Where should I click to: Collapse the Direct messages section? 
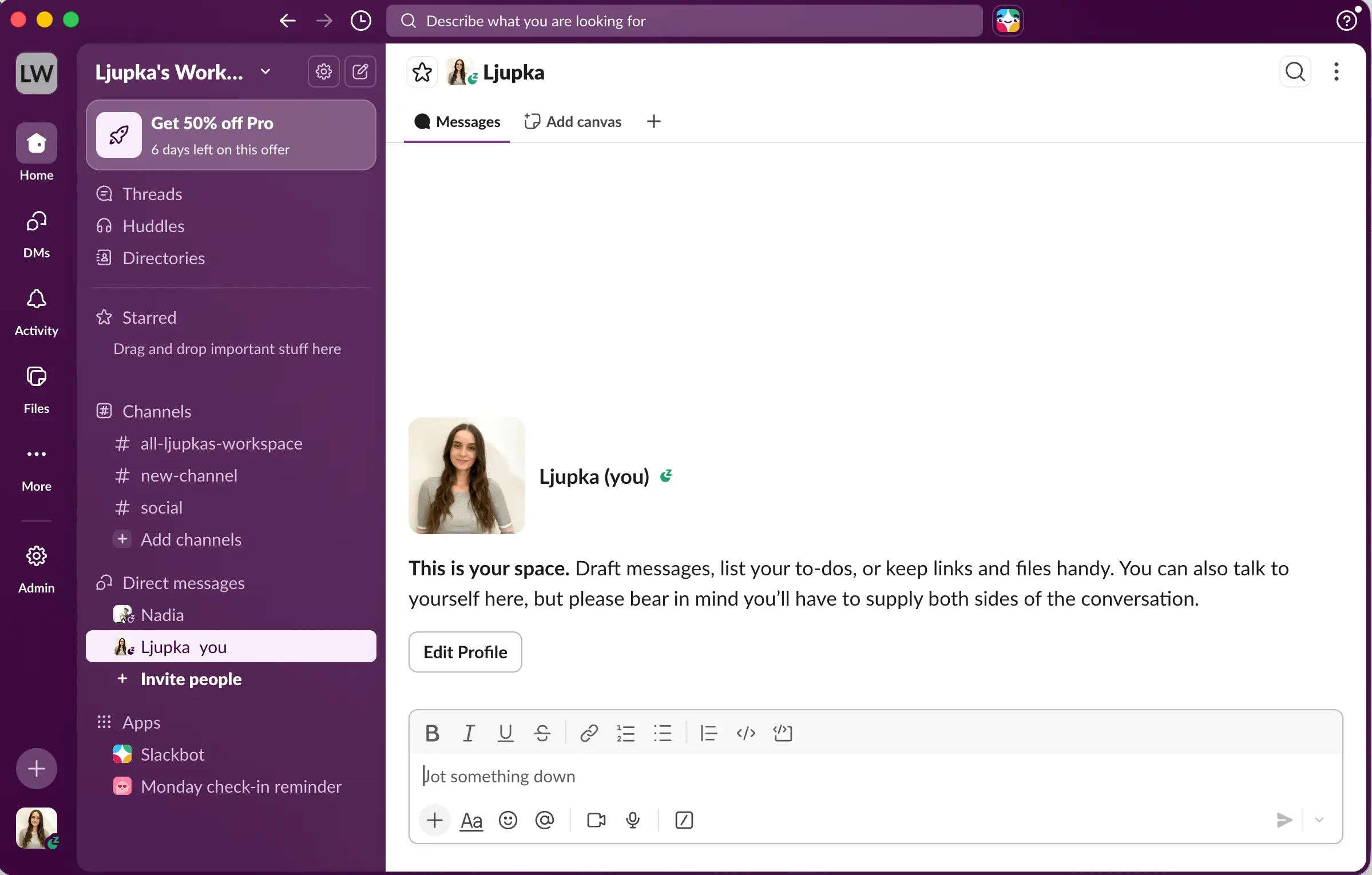click(183, 583)
